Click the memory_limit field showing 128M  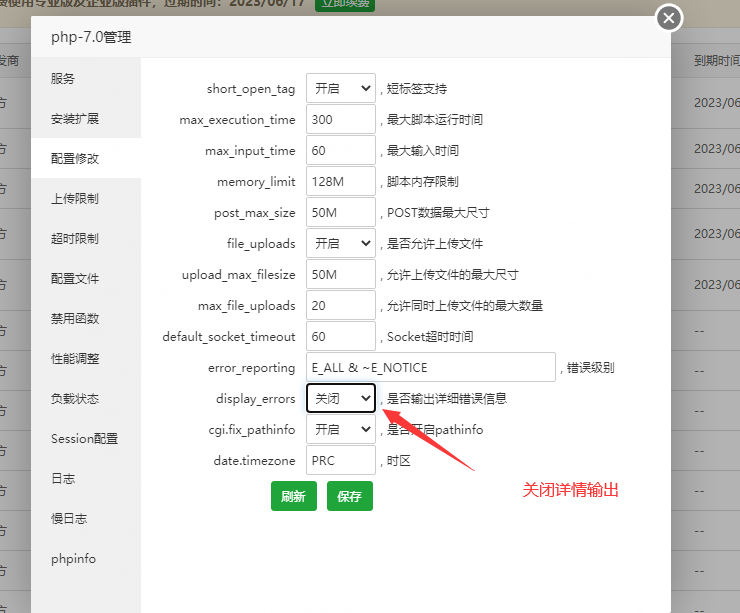(x=341, y=181)
